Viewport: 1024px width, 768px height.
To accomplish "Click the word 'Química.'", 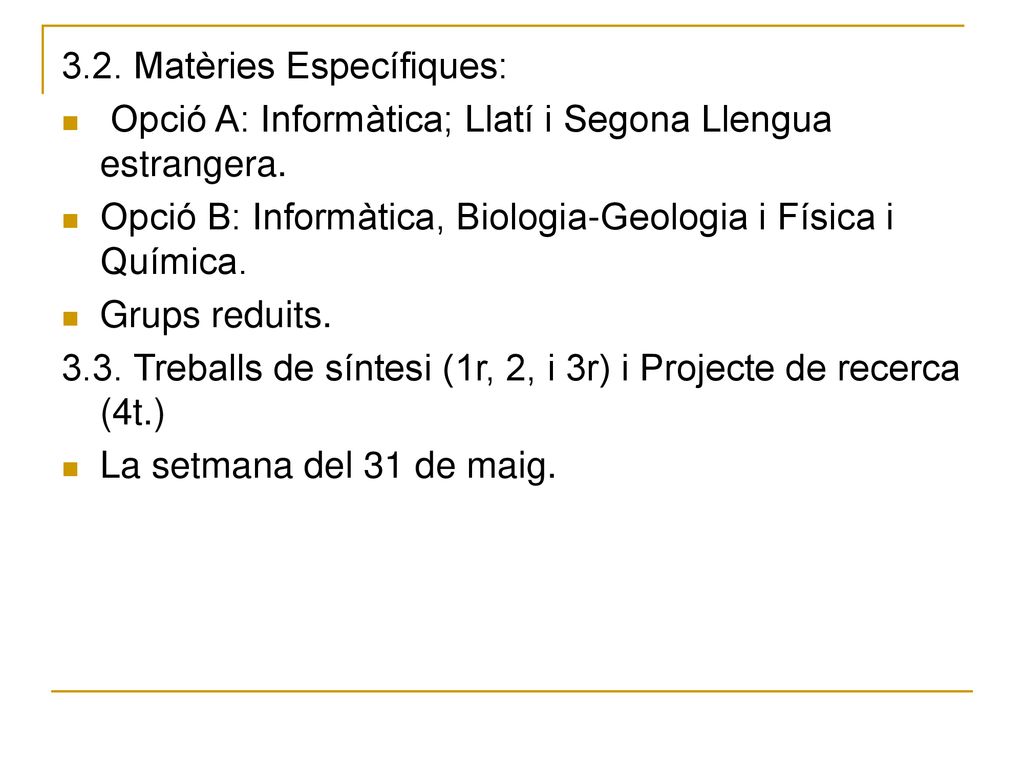I will 173,263.
